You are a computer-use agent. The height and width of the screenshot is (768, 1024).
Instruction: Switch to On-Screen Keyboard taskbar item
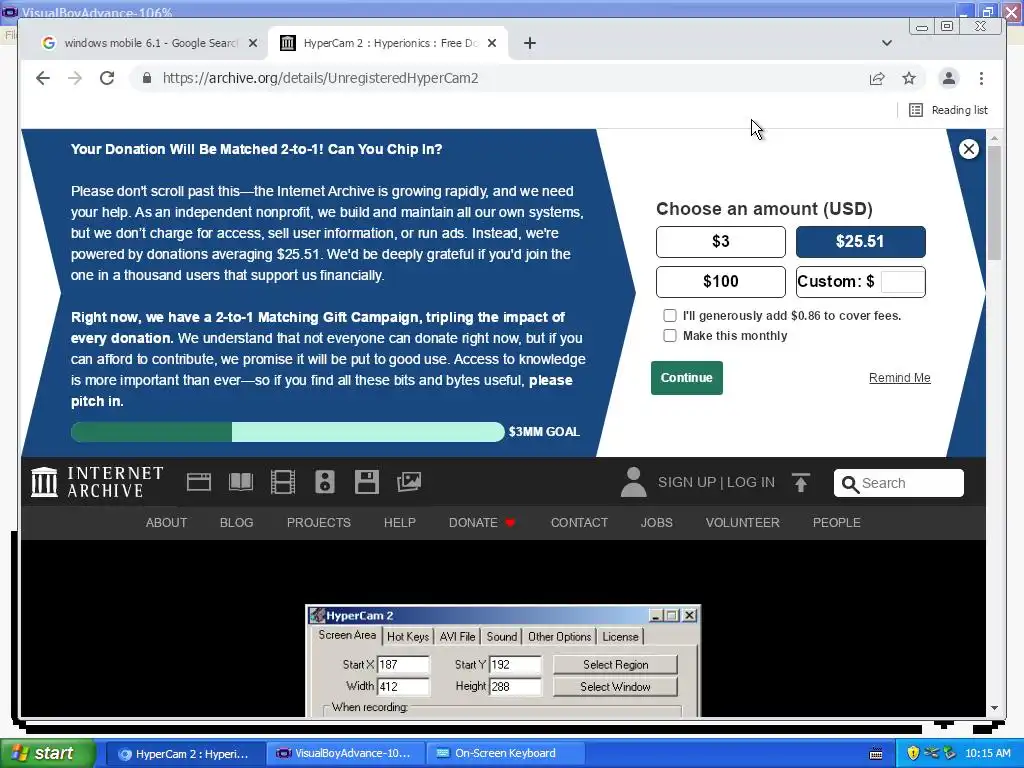(504, 754)
